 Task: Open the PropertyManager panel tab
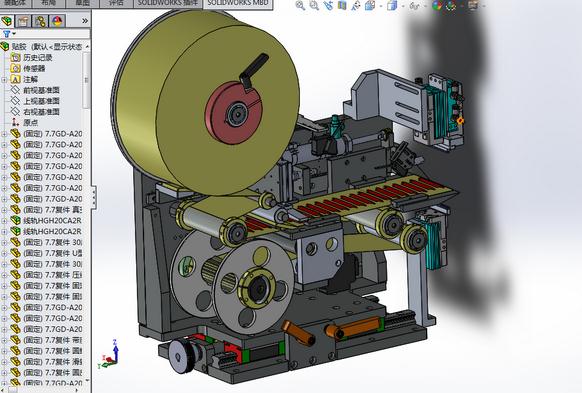23,21
